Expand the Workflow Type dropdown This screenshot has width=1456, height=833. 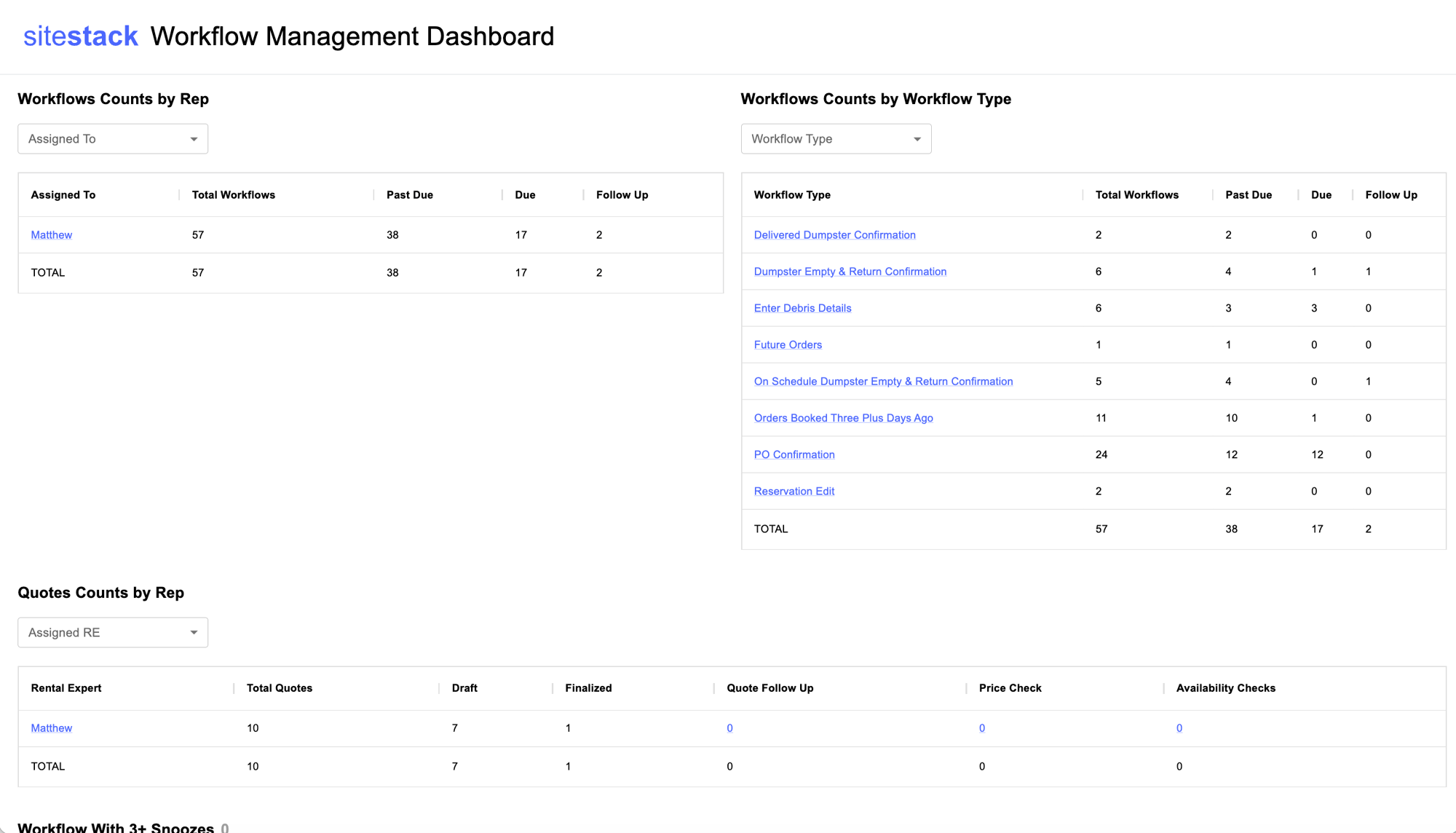[836, 139]
